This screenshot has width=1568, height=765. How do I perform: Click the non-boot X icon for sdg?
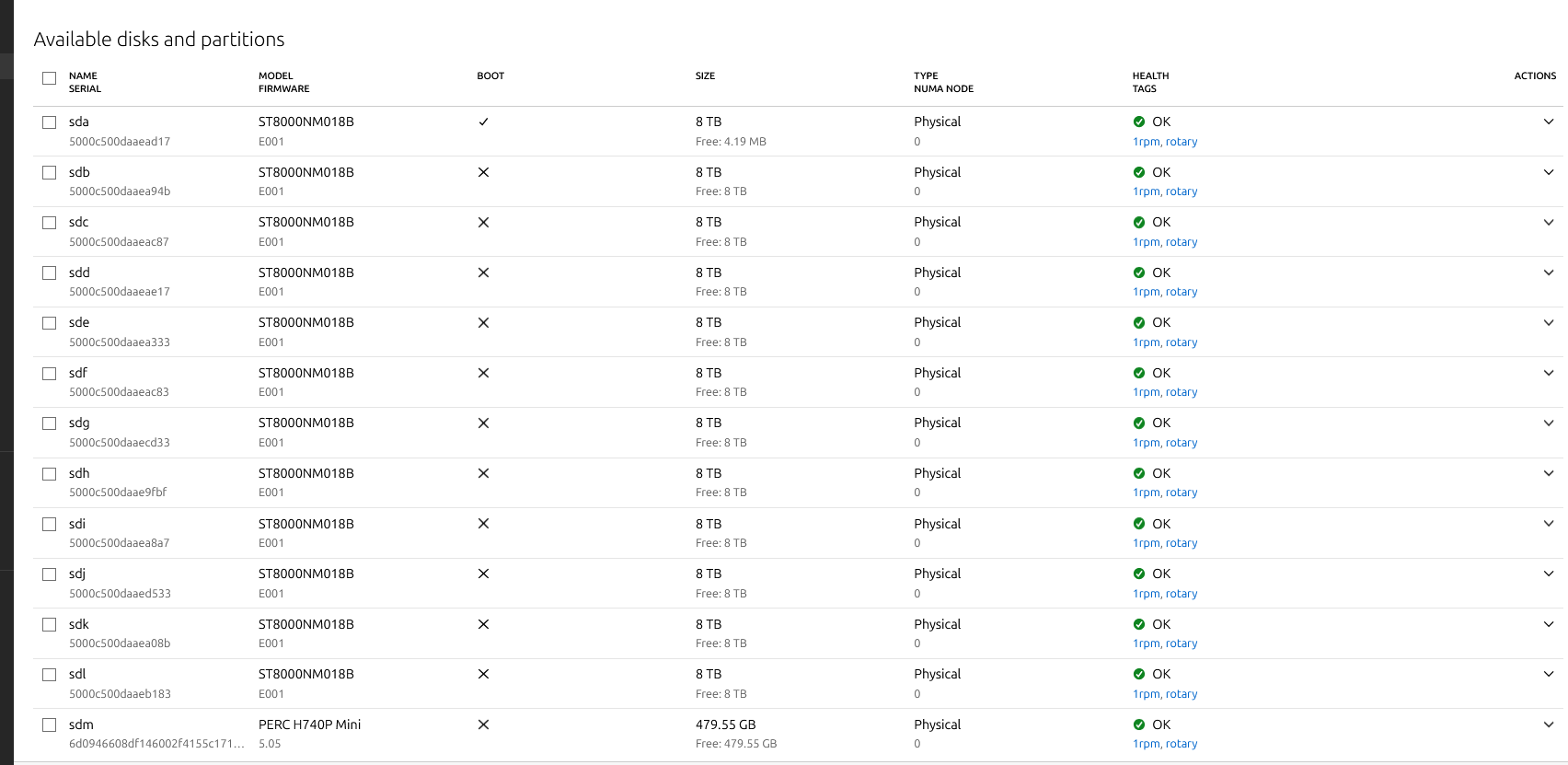click(x=483, y=423)
